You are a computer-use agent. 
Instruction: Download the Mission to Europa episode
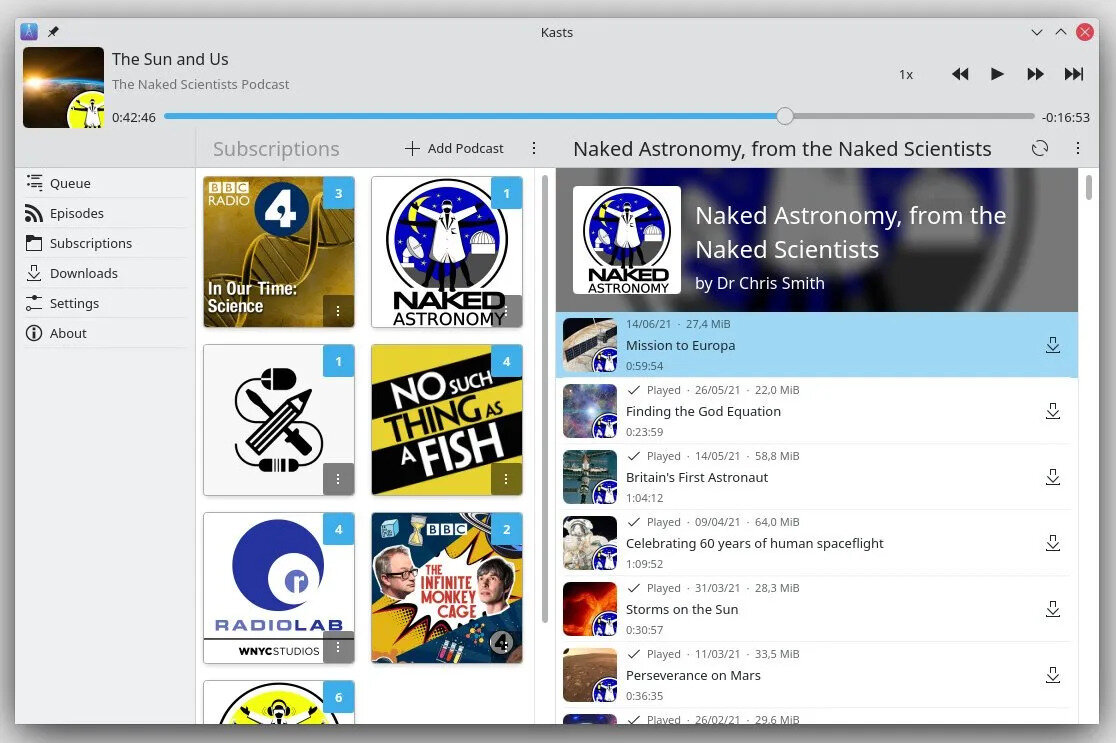(x=1053, y=345)
